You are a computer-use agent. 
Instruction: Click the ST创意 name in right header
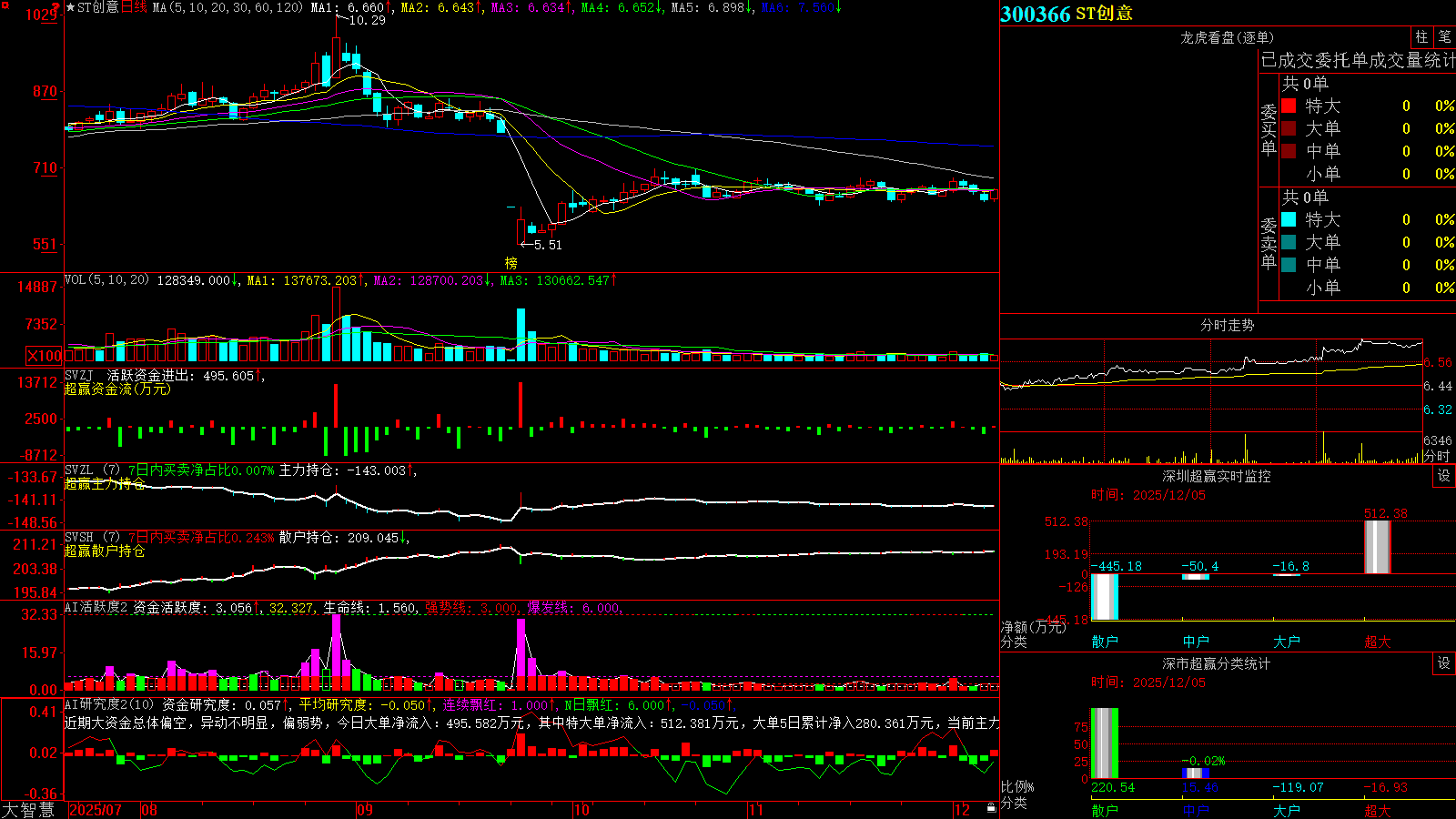[x=1104, y=14]
